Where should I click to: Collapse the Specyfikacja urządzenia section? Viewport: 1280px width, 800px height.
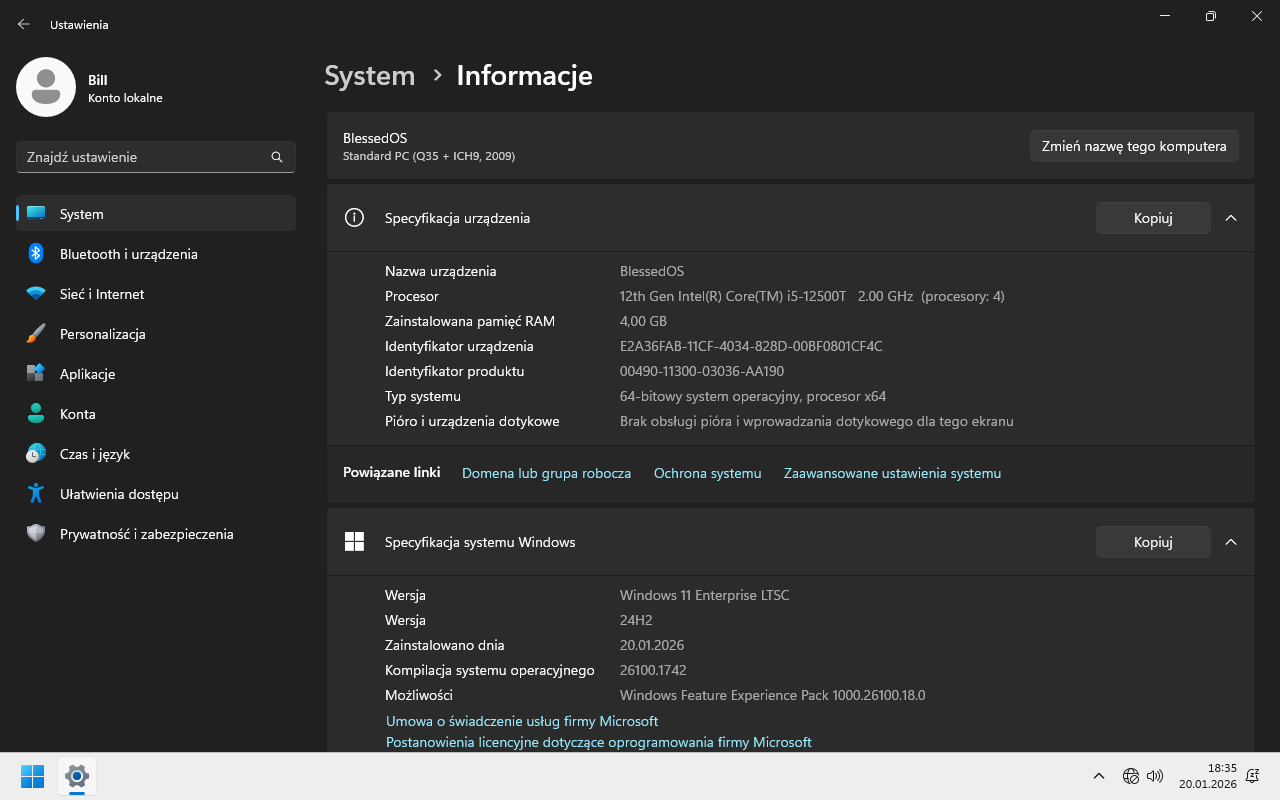point(1231,218)
